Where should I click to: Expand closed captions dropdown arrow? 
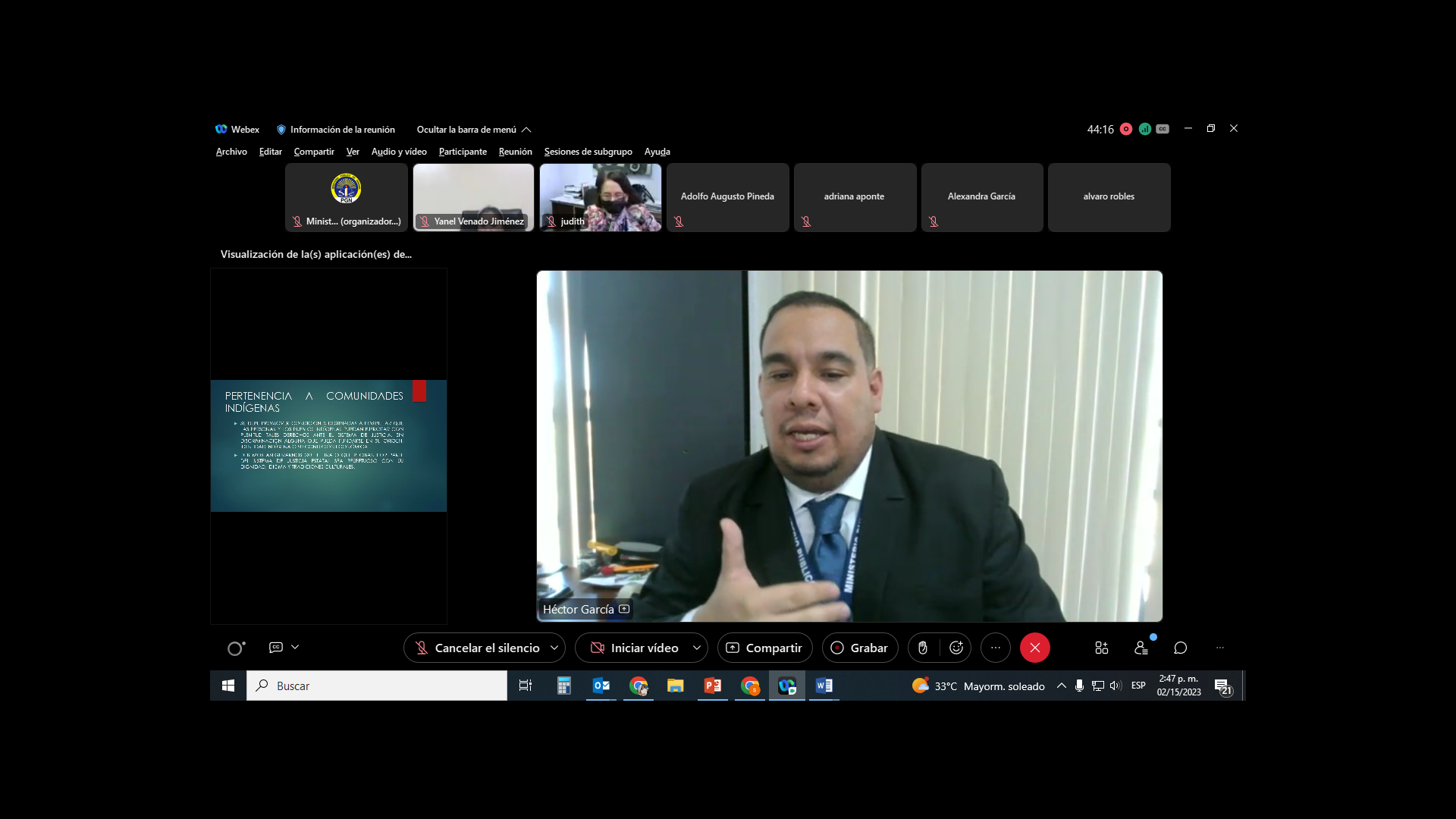pos(295,647)
